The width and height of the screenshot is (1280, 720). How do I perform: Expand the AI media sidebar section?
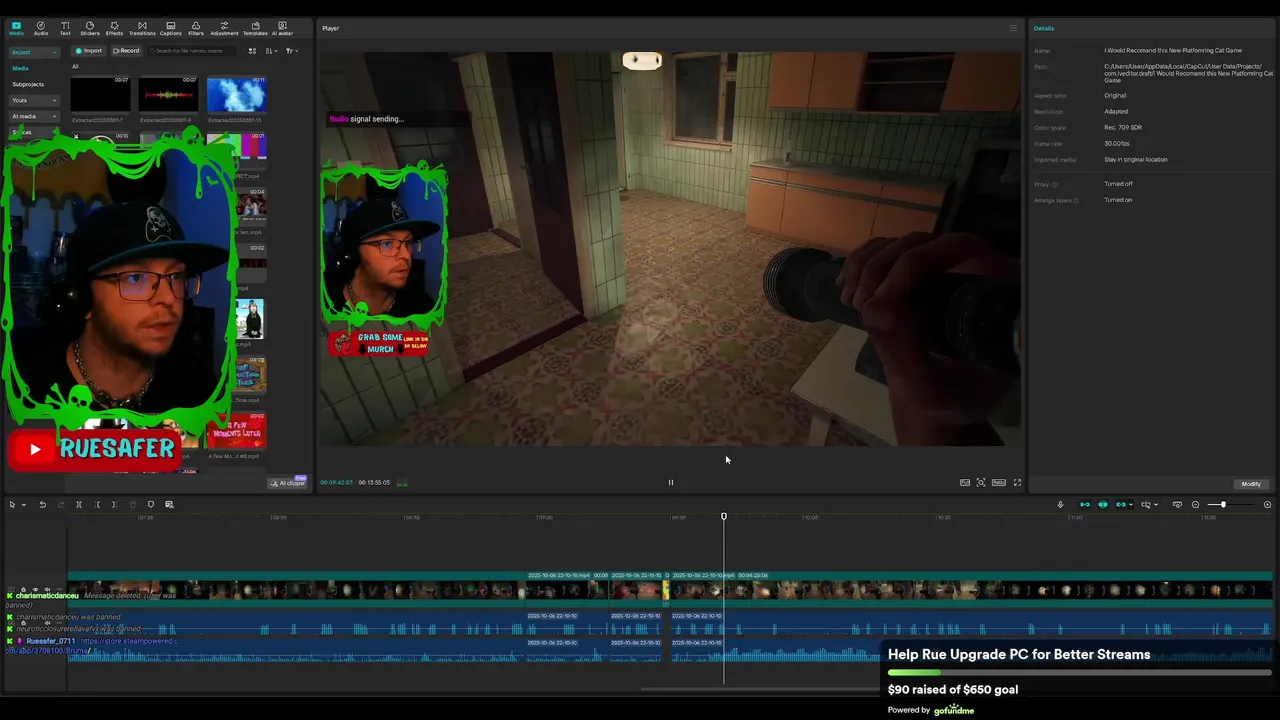[x=34, y=116]
